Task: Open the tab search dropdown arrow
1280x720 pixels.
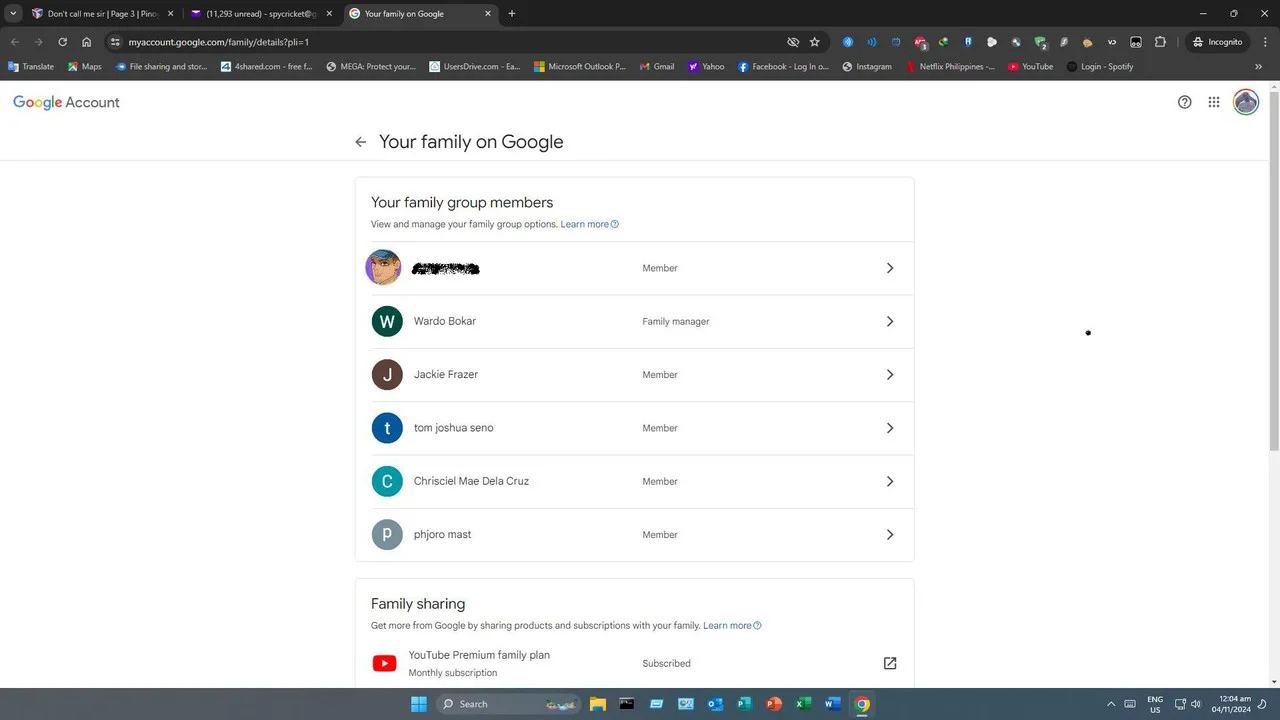Action: pos(13,14)
